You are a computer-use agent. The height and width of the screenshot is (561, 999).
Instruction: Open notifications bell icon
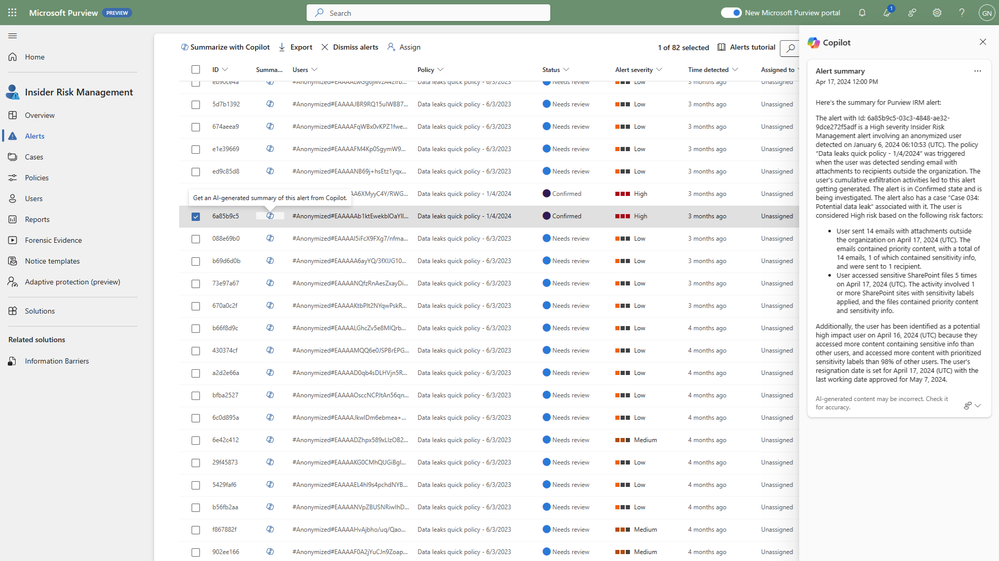(862, 12)
